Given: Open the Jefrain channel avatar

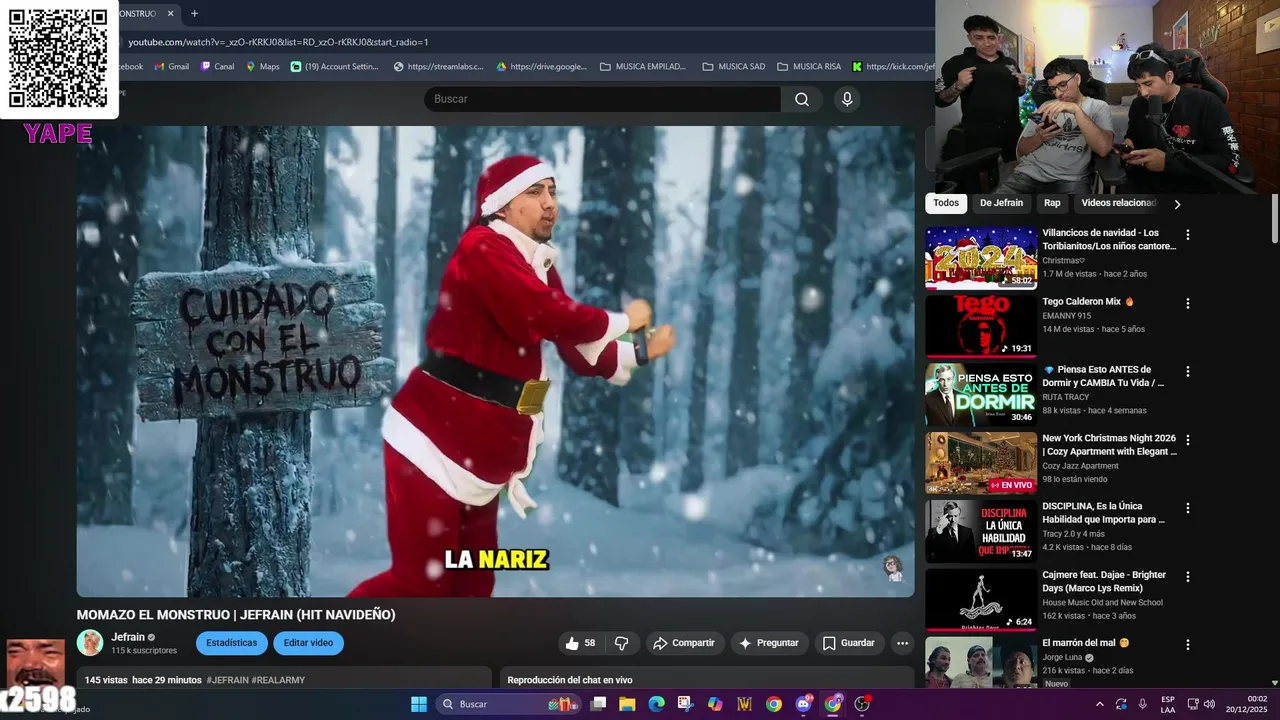Looking at the screenshot, I should tap(90, 643).
